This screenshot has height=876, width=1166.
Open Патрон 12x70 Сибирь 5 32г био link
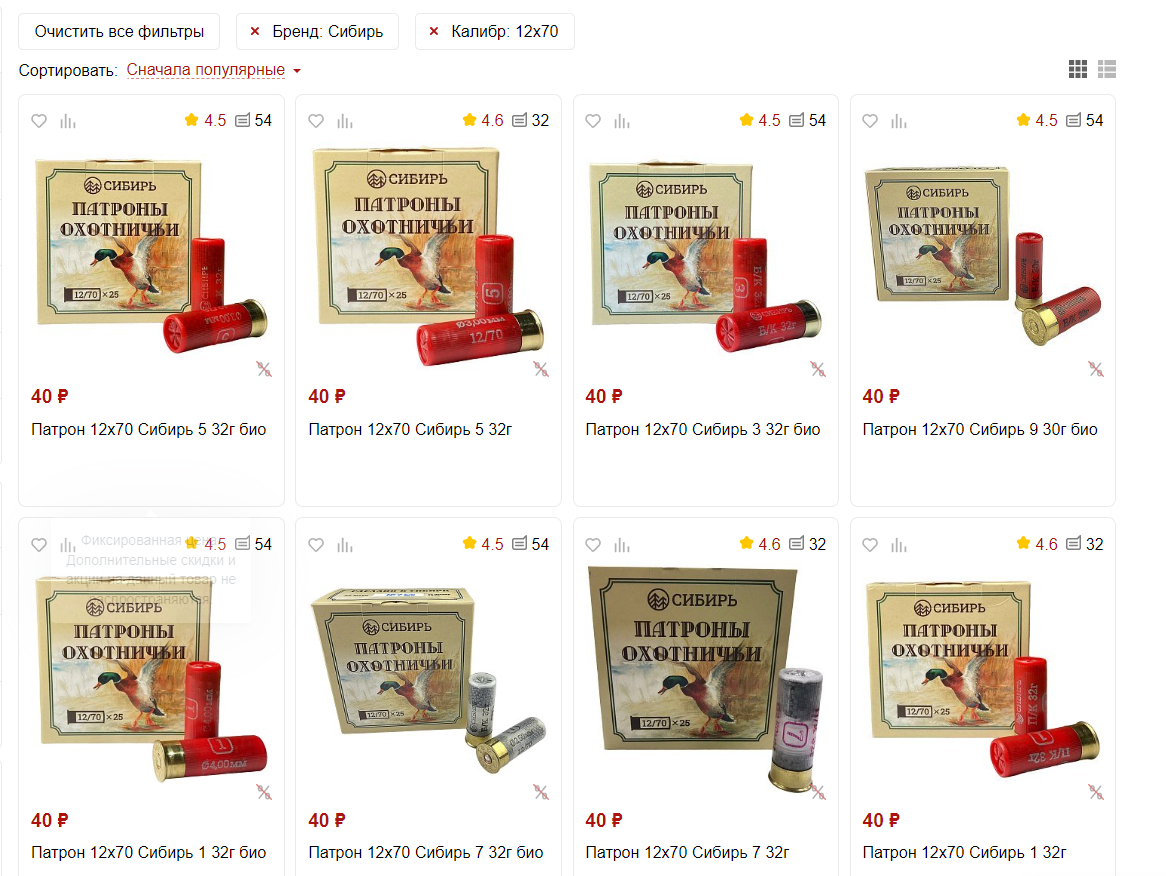click(x=149, y=429)
